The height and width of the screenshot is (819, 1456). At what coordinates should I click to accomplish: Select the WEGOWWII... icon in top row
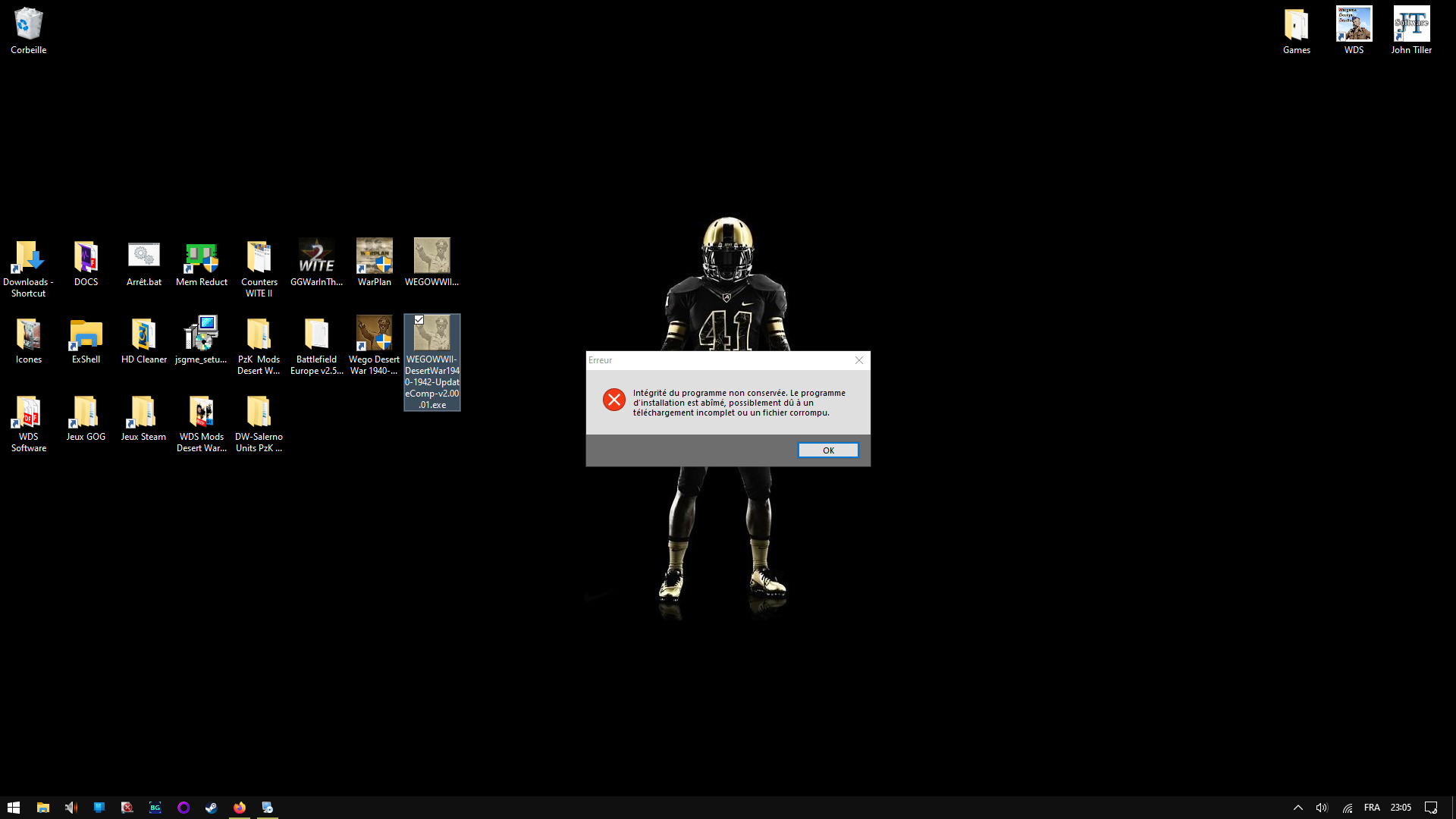point(431,264)
